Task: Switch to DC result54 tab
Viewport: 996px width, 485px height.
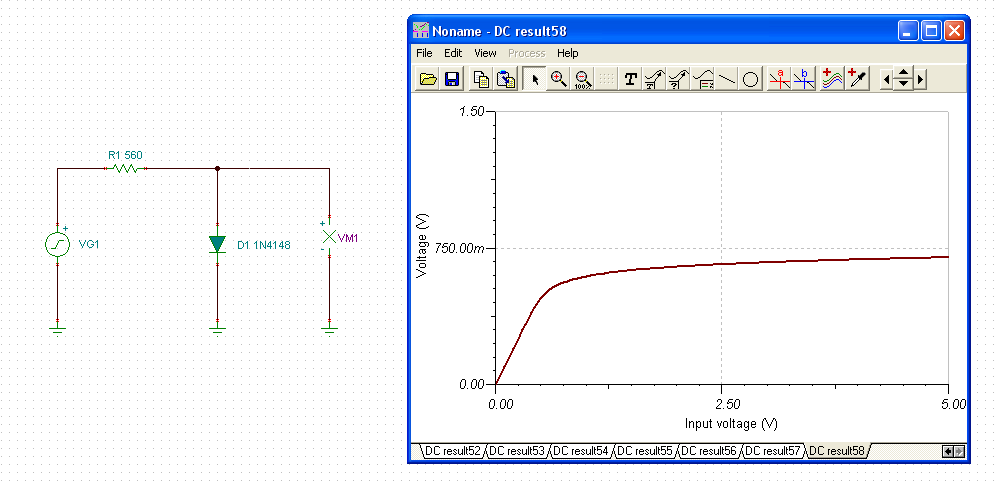Action: pos(581,451)
